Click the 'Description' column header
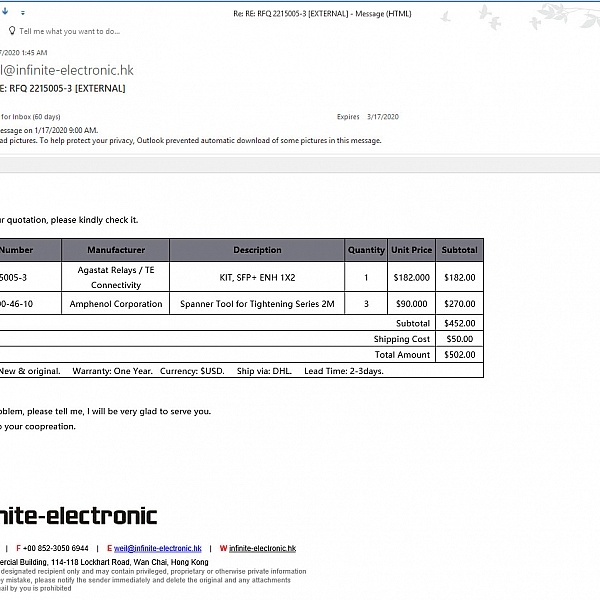Image resolution: width=600 pixels, height=600 pixels. click(257, 250)
